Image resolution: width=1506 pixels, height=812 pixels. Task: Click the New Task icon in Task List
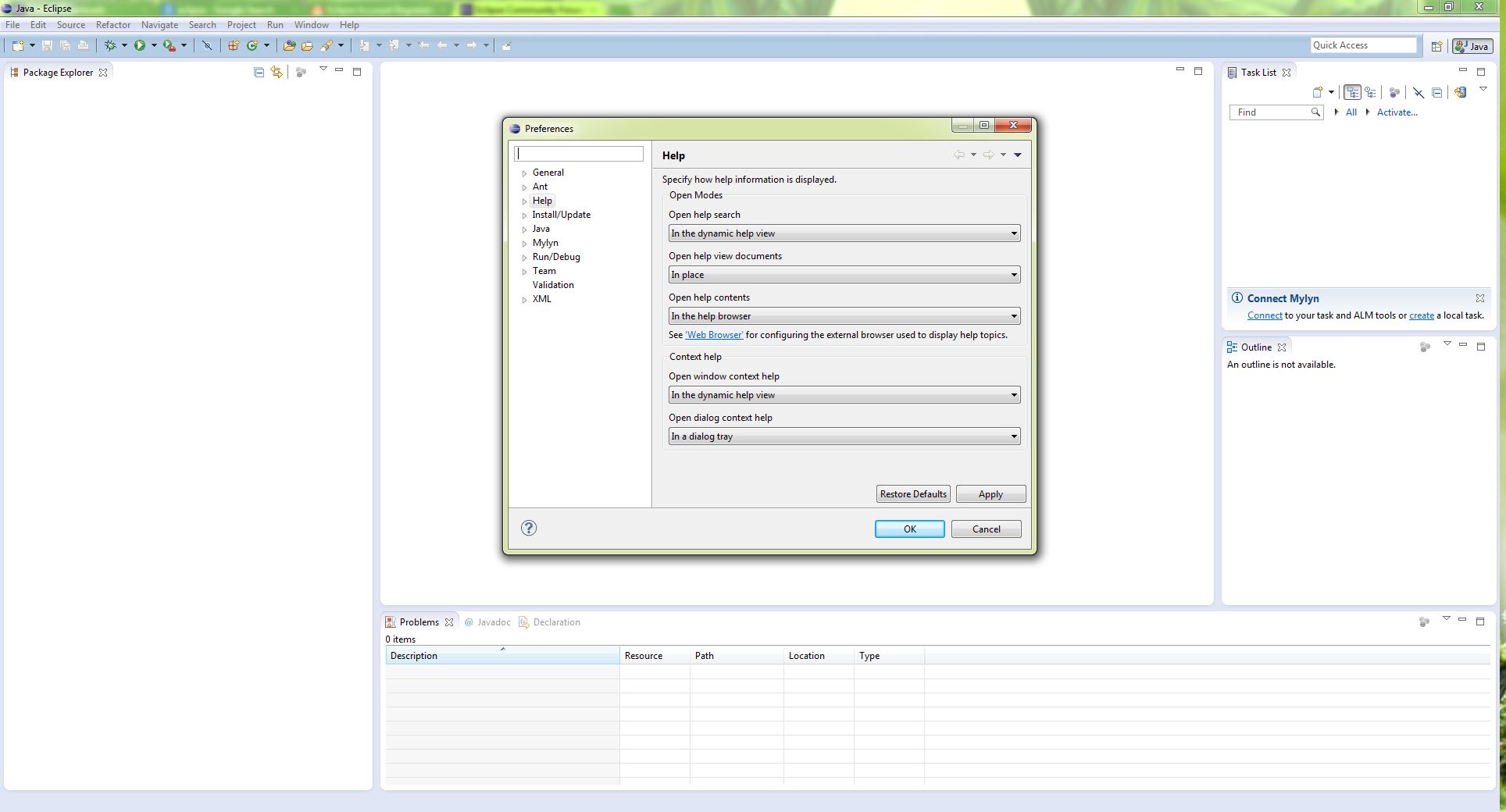1318,92
